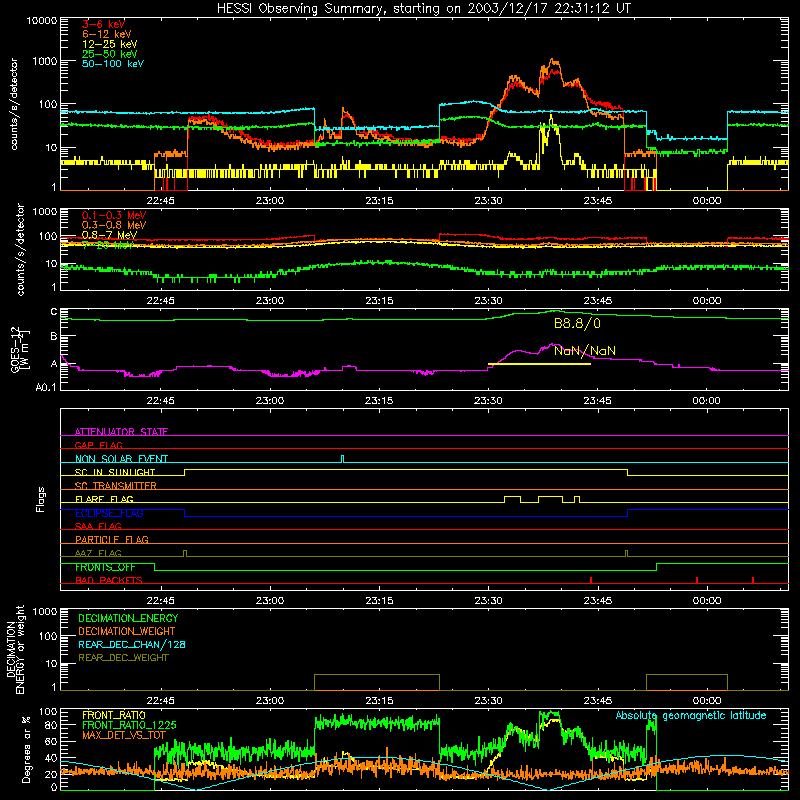The height and width of the screenshot is (800, 800).
Task: Select the yellow 12-25 keV legend entry
Action: (x=109, y=44)
